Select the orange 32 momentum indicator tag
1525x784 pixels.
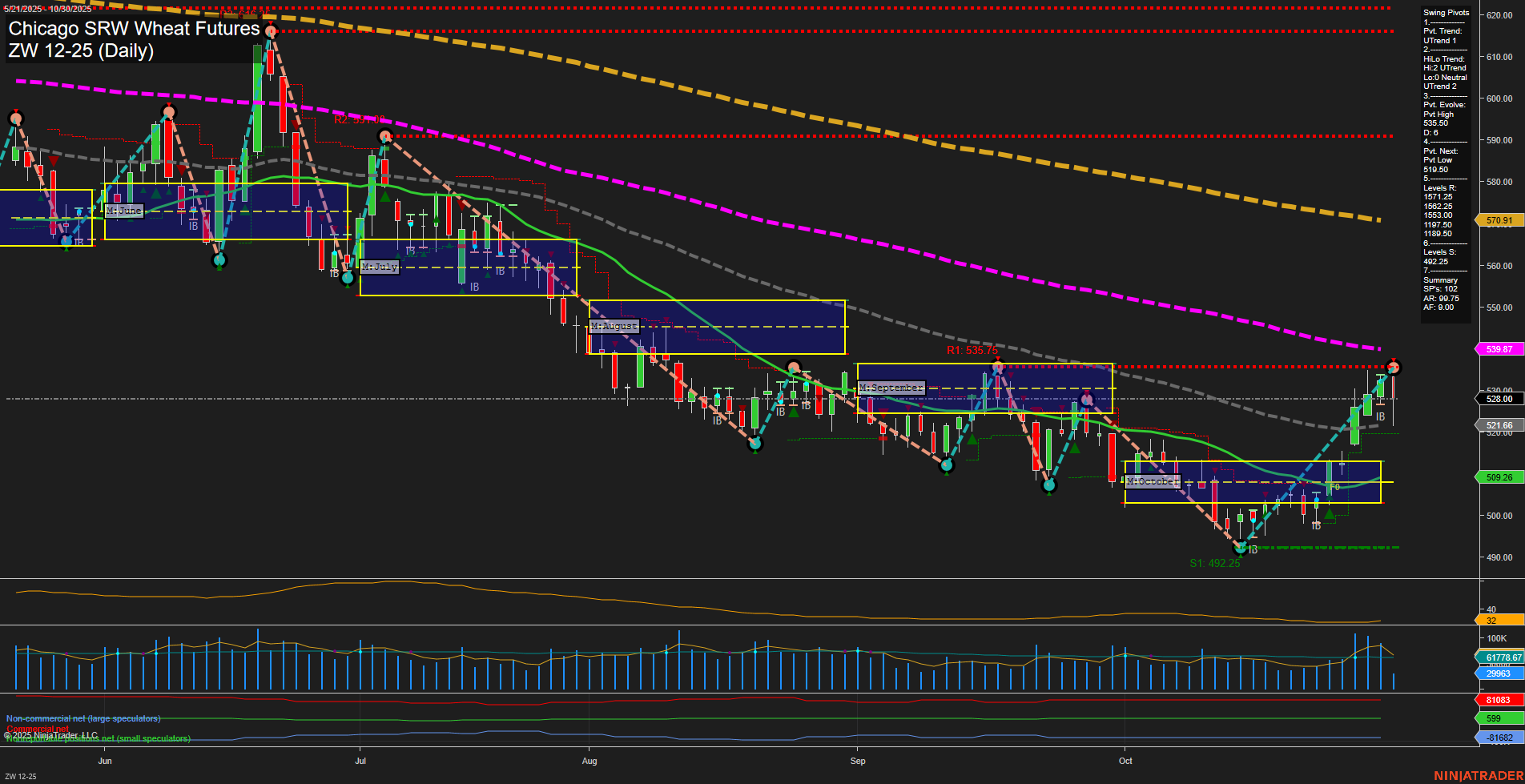point(1495,619)
